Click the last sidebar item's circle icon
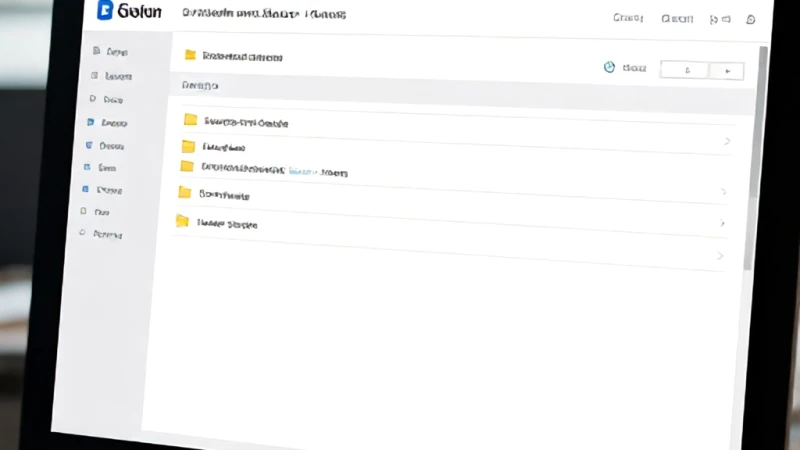The width and height of the screenshot is (800, 450). pyautogui.click(x=82, y=233)
